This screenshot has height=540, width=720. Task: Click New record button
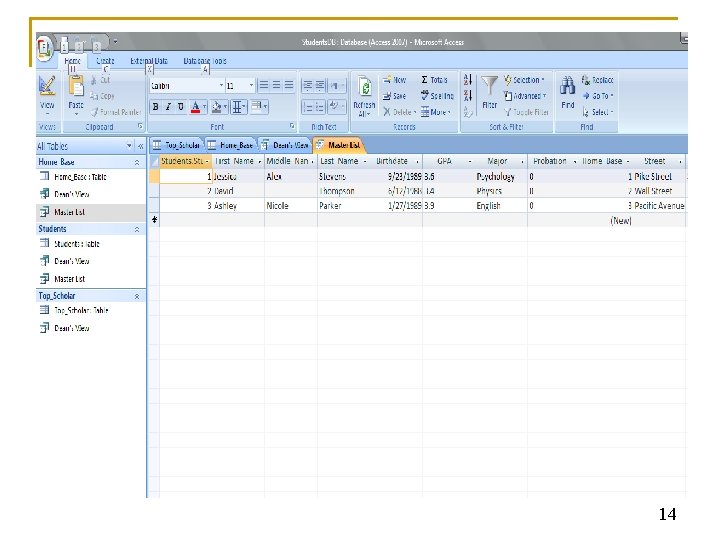tap(395, 80)
